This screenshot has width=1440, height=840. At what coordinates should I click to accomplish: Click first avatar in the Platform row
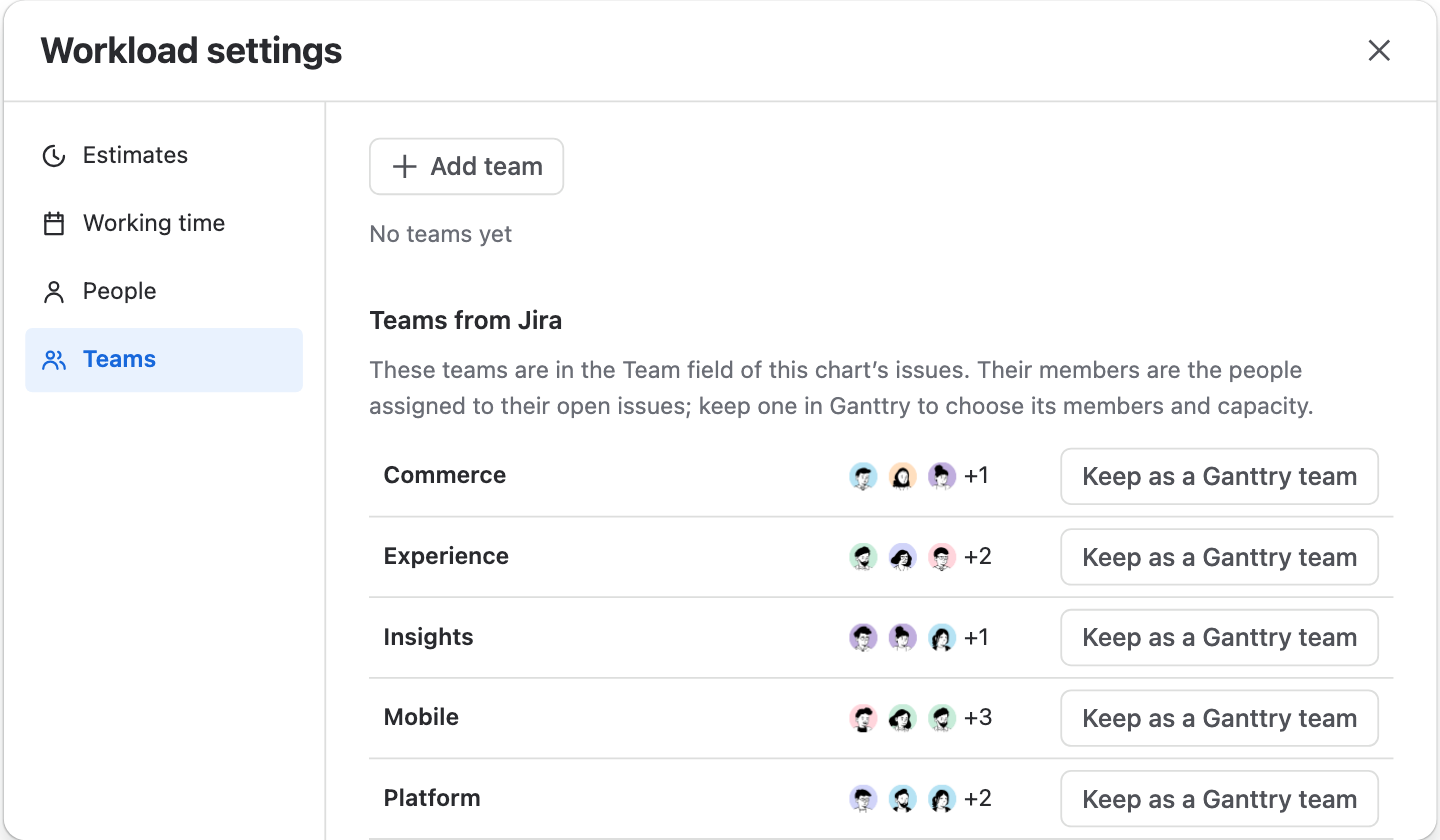click(863, 798)
